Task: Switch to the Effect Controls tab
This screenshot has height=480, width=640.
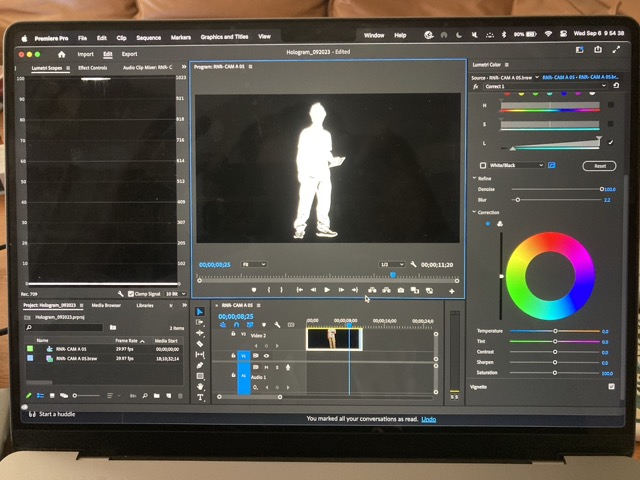Action: [x=92, y=68]
